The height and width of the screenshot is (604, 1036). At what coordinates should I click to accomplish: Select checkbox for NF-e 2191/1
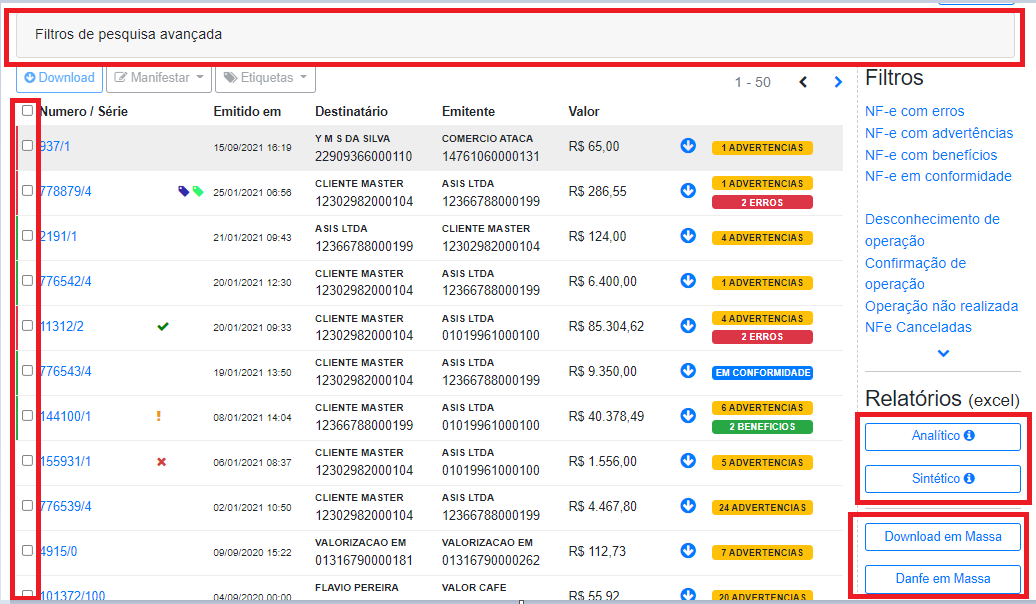point(27,235)
